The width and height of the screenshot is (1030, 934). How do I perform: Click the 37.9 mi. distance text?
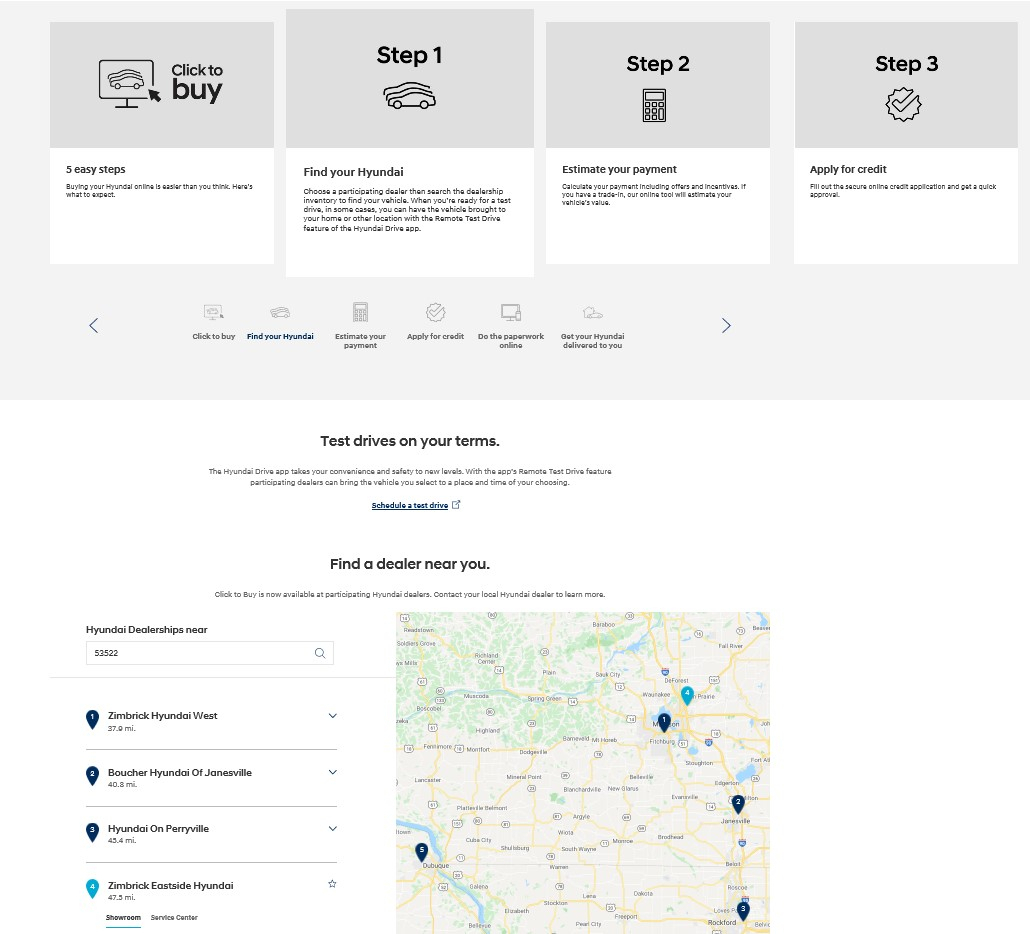[122, 728]
